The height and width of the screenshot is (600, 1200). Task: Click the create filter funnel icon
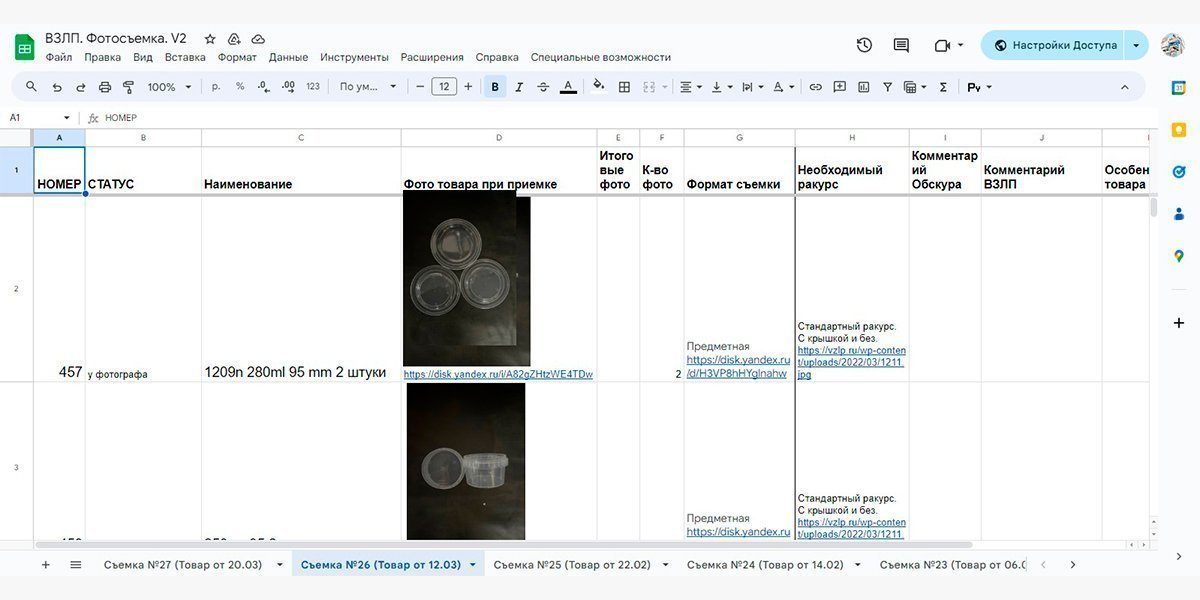(887, 87)
